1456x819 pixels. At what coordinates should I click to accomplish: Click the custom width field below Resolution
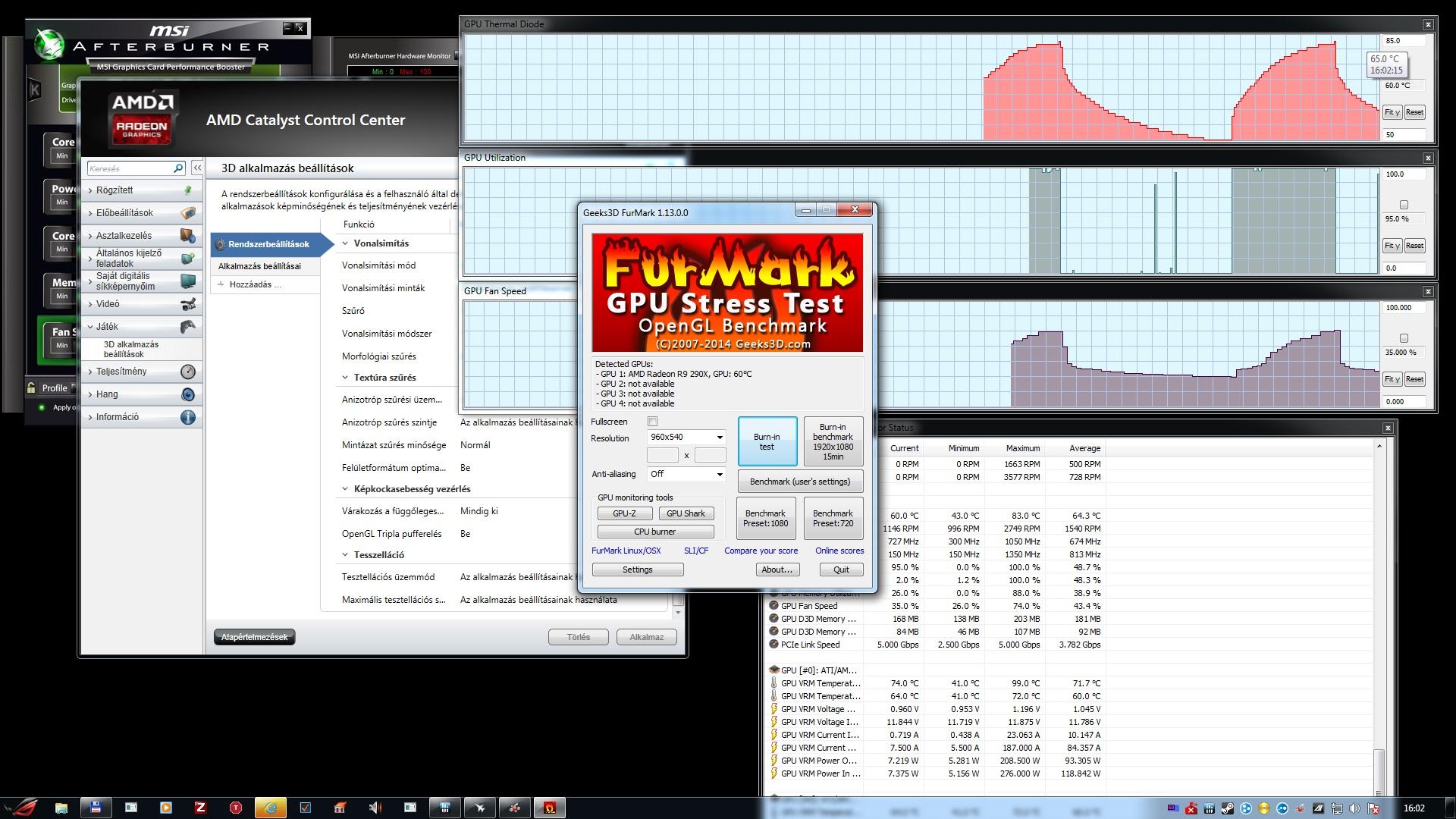pyautogui.click(x=662, y=455)
